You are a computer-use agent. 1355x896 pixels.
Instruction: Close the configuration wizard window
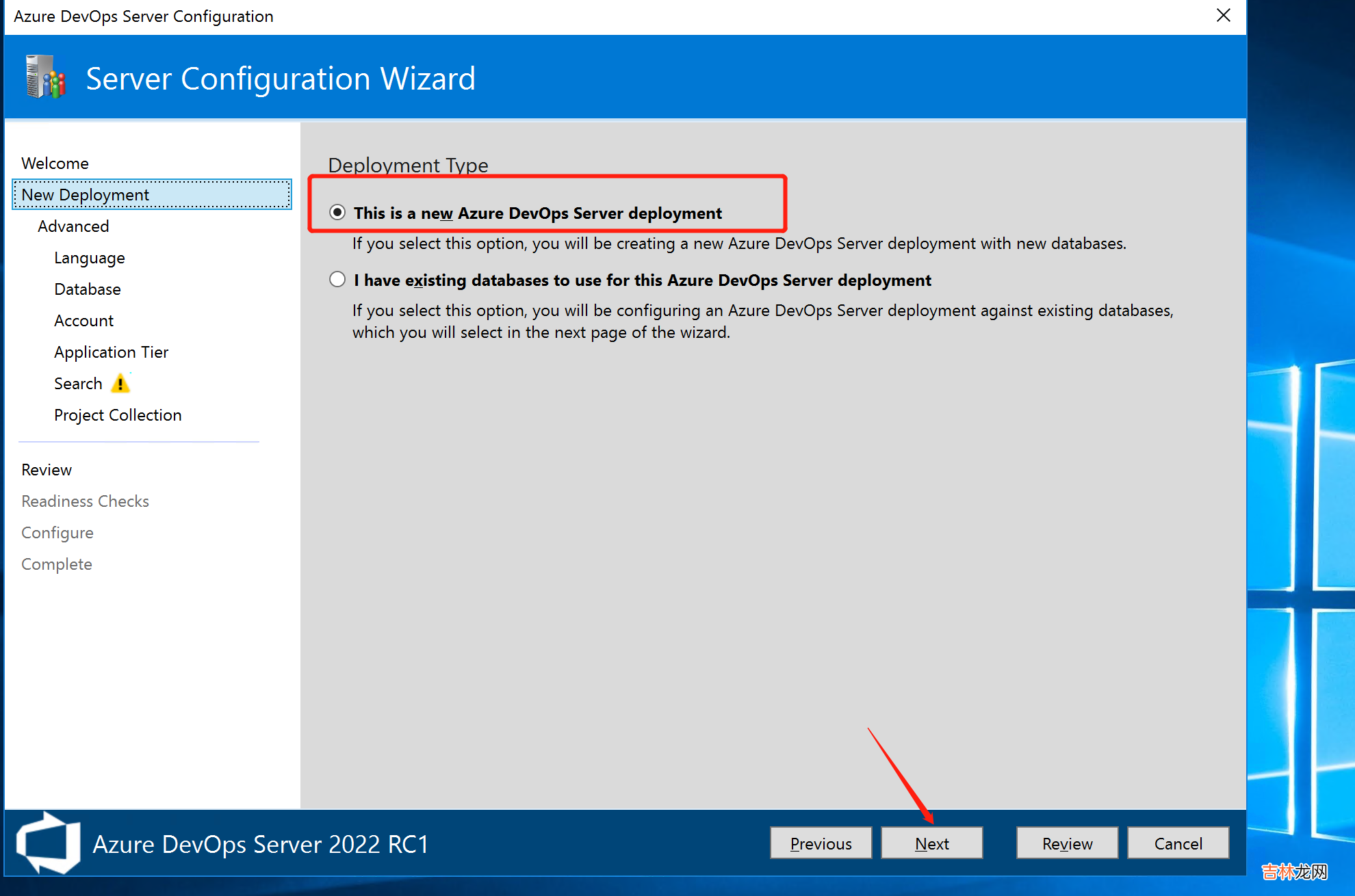click(x=1223, y=16)
